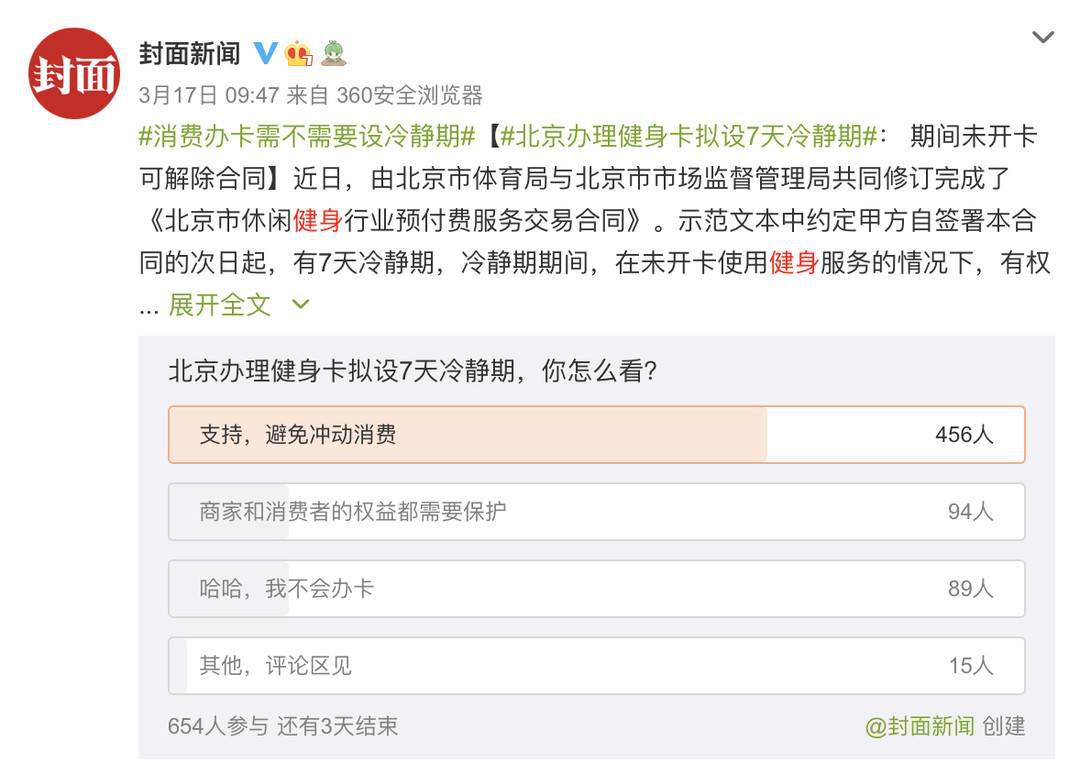Select poll option 哈哈，我不会办卡
Screen dimensions: 1080x774
click(x=596, y=589)
